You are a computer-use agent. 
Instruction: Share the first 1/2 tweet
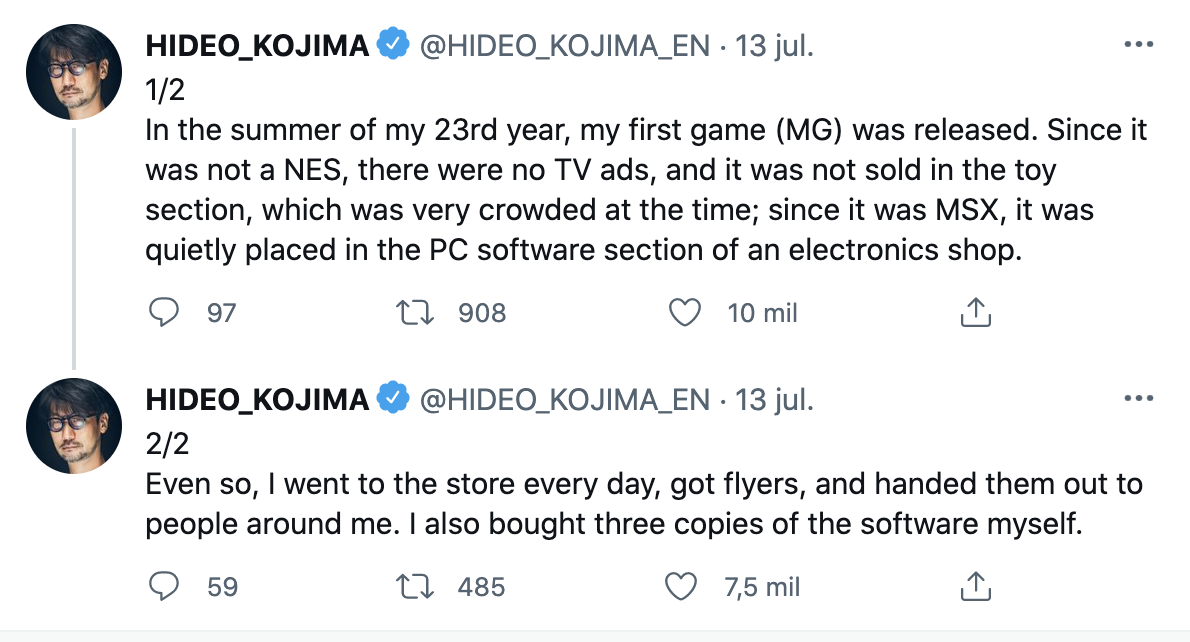pyautogui.click(x=974, y=313)
